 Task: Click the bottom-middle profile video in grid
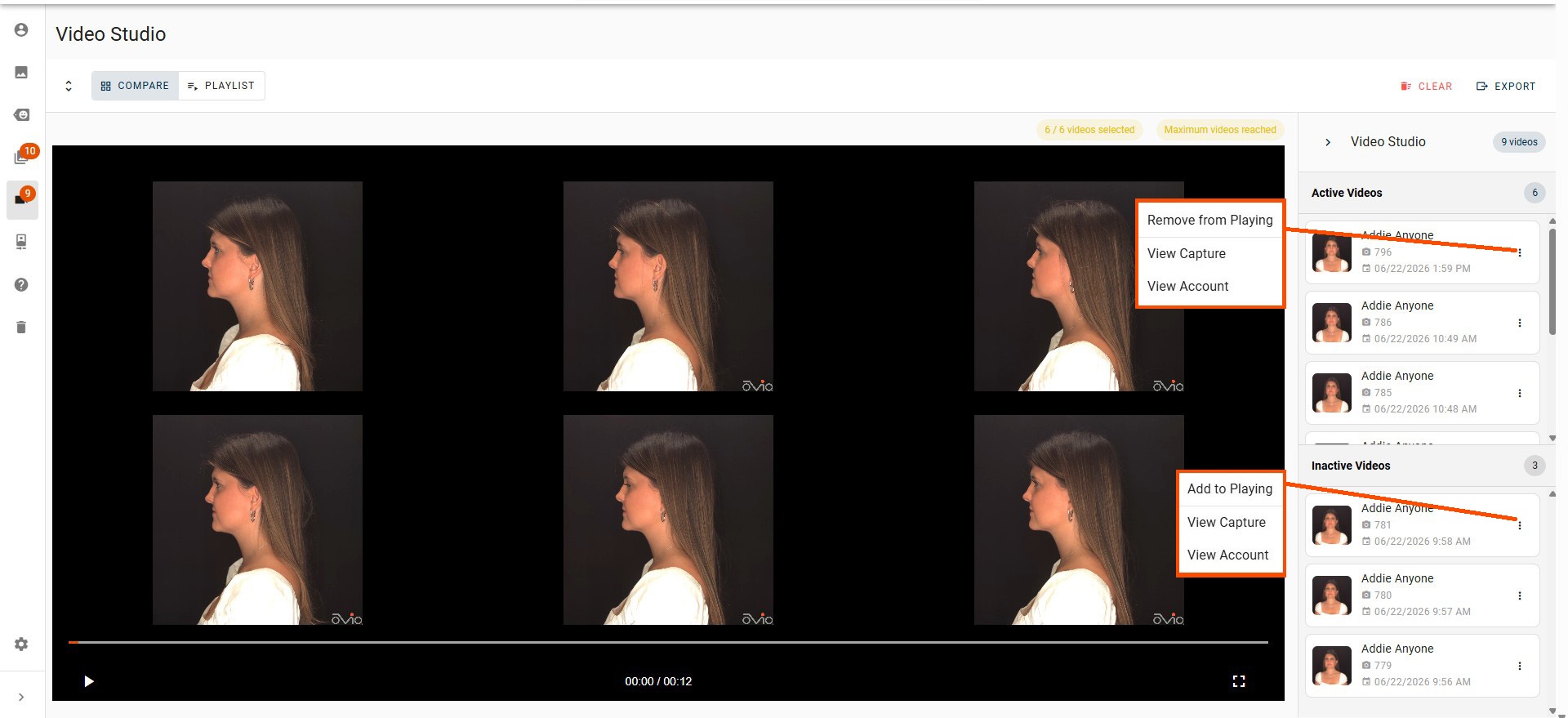click(668, 520)
